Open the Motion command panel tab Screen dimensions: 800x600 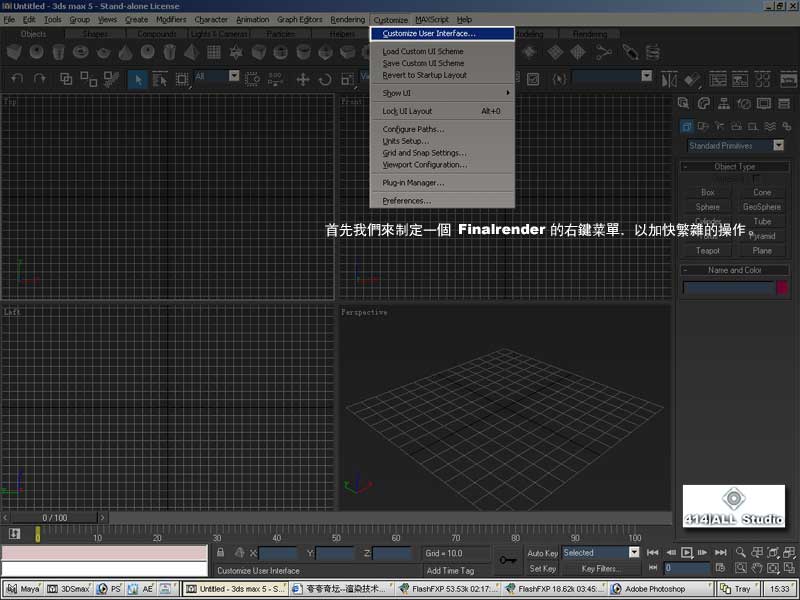coord(744,104)
